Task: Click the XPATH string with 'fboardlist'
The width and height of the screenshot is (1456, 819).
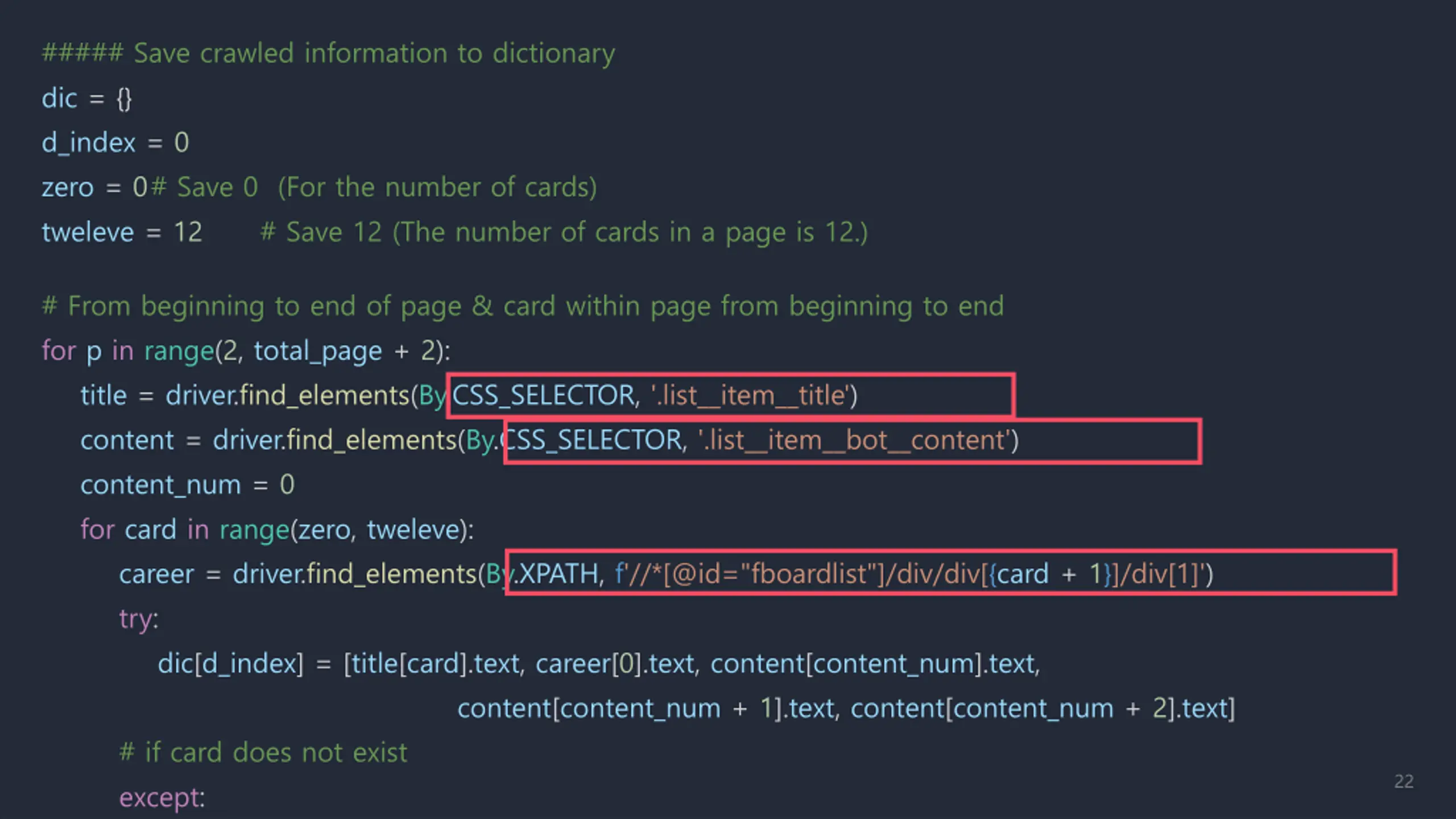Action: click(909, 574)
